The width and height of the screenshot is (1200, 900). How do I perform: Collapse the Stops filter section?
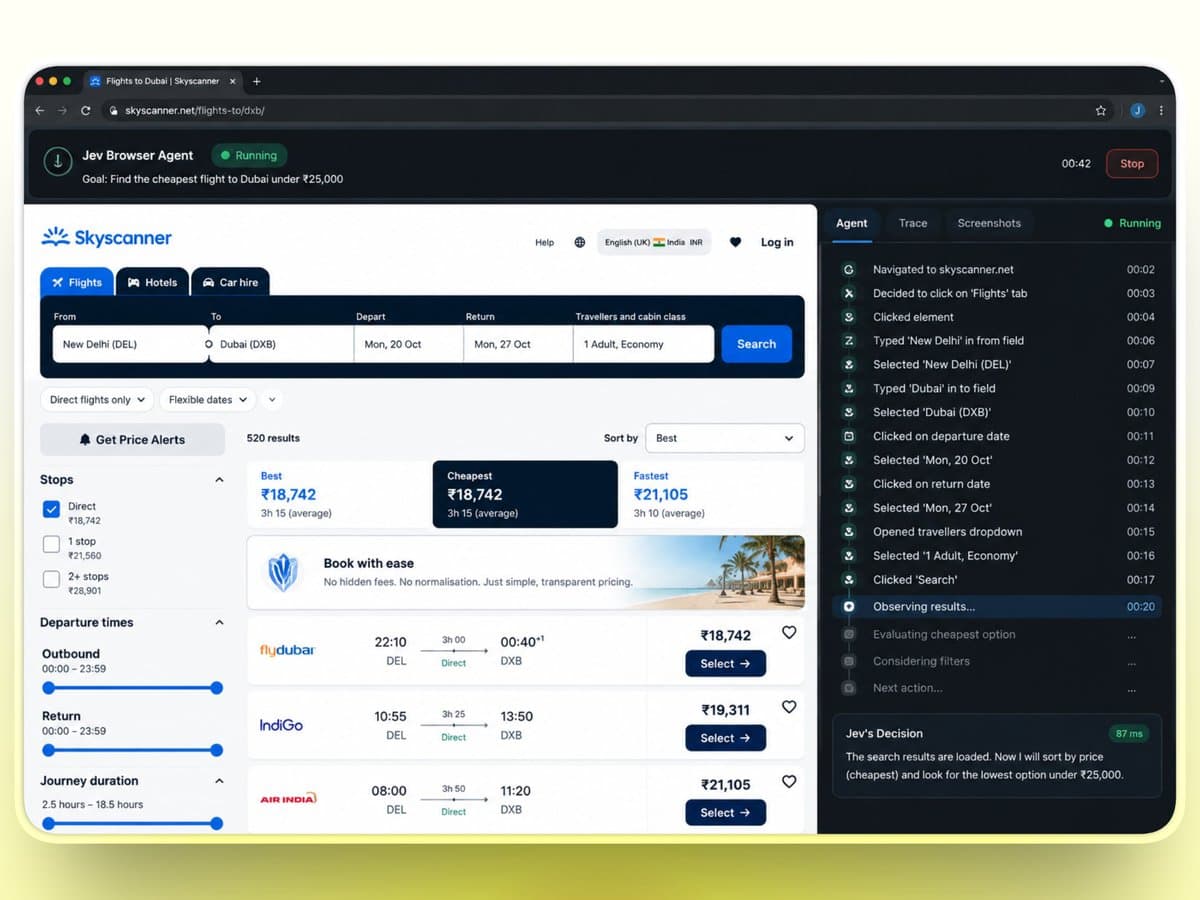point(219,480)
